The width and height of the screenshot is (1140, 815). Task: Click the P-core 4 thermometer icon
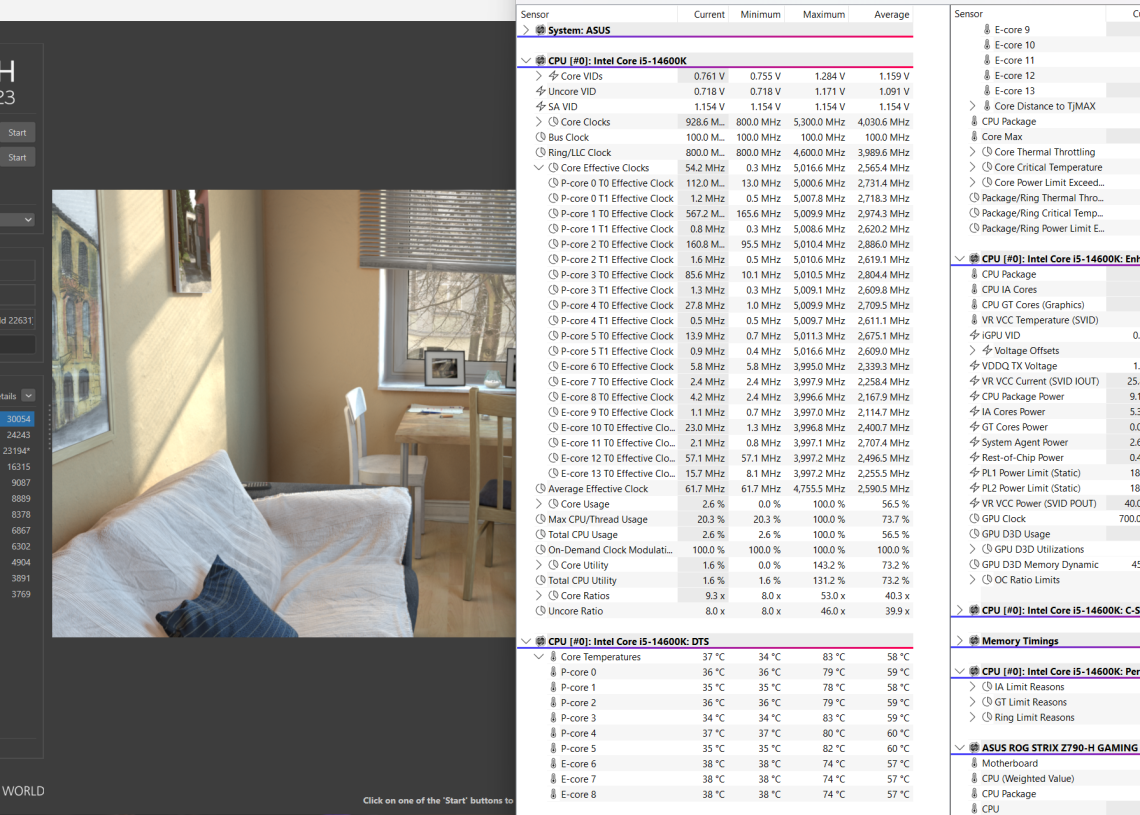553,733
